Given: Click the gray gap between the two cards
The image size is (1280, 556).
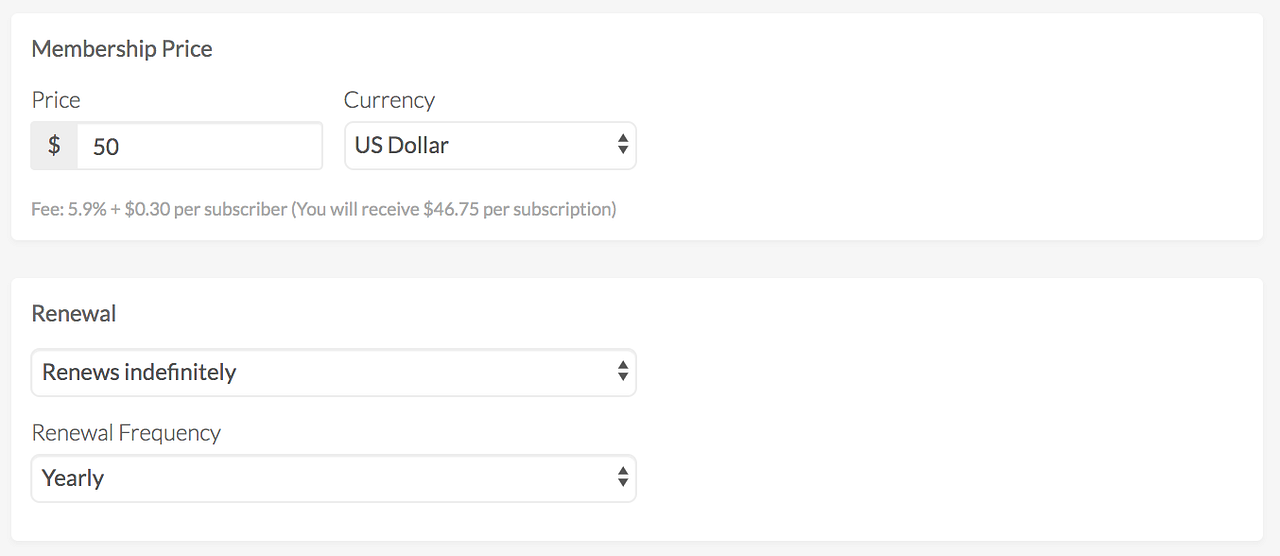Looking at the screenshot, I should (x=640, y=259).
